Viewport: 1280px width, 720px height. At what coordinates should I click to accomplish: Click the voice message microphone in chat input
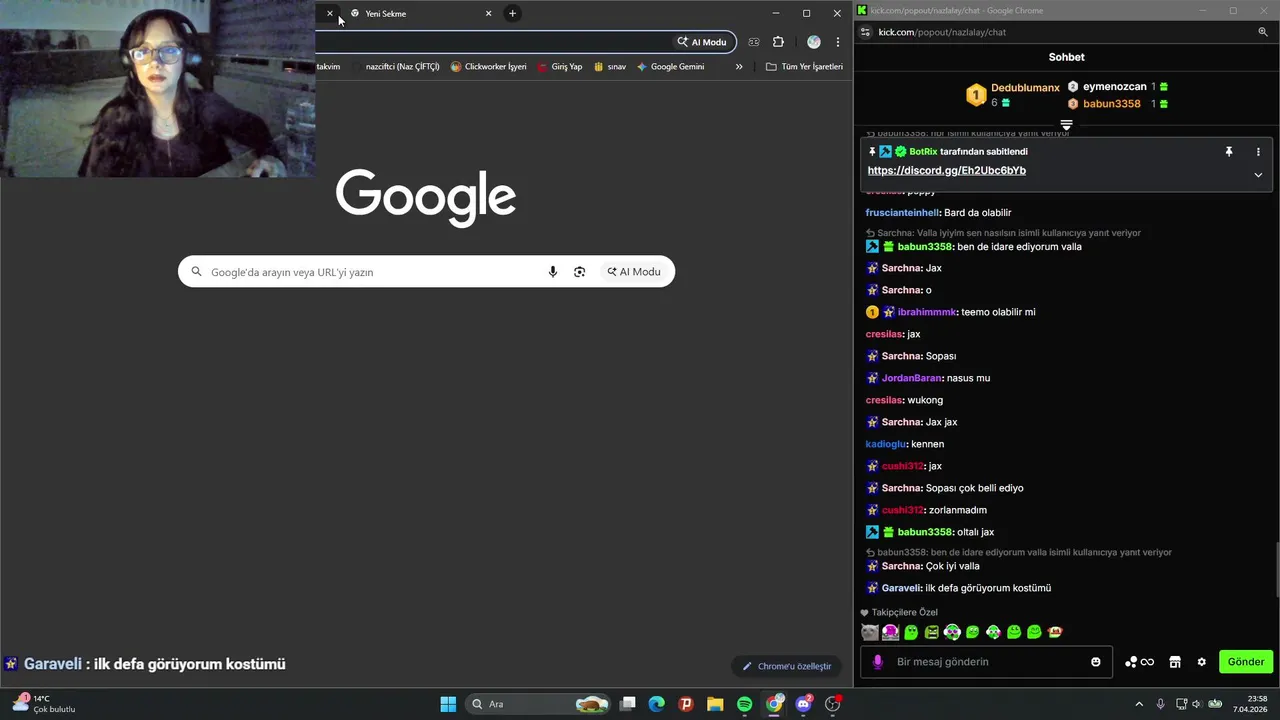click(x=878, y=662)
